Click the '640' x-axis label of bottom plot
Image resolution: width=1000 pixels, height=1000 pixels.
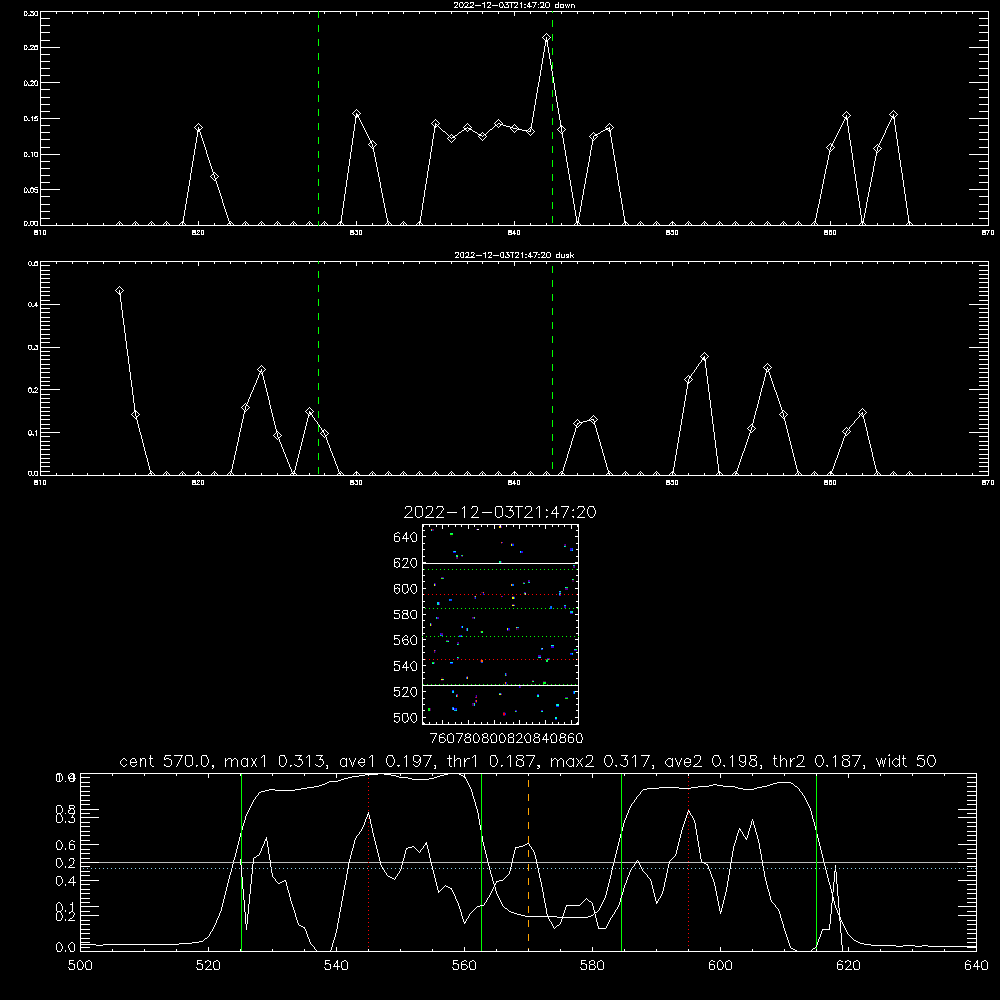(x=976, y=966)
